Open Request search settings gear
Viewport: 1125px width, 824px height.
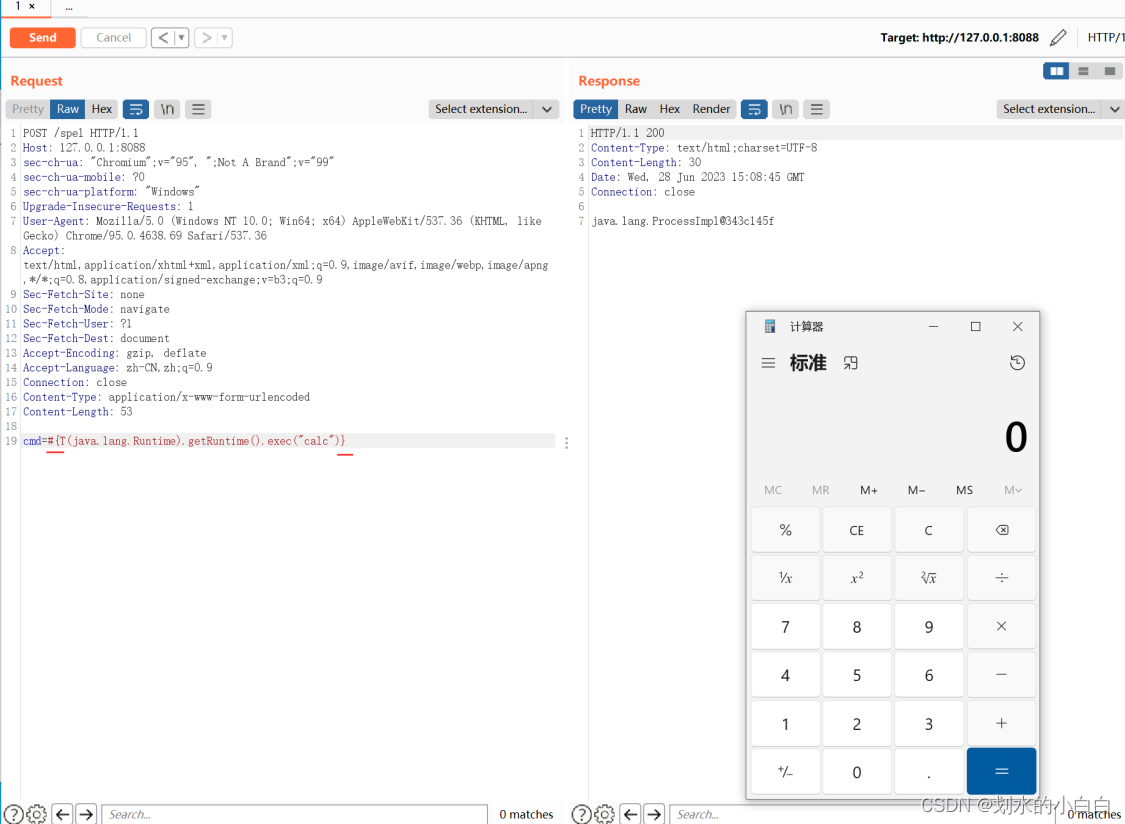click(37, 814)
